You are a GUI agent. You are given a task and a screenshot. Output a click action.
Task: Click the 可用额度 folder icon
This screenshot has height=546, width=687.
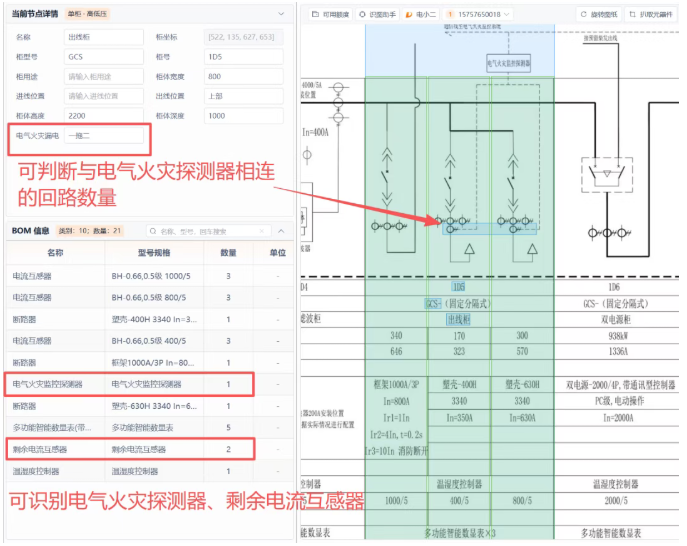pos(315,14)
